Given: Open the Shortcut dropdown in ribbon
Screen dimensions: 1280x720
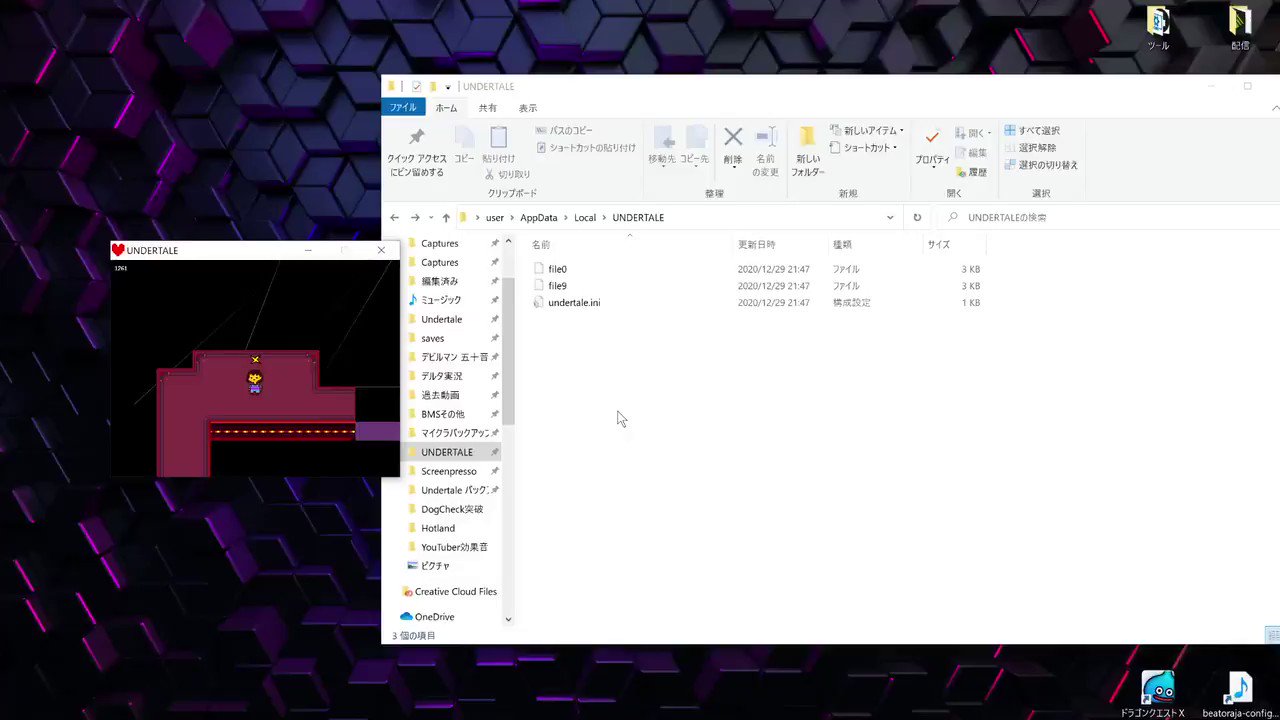Looking at the screenshot, I should tap(863, 148).
